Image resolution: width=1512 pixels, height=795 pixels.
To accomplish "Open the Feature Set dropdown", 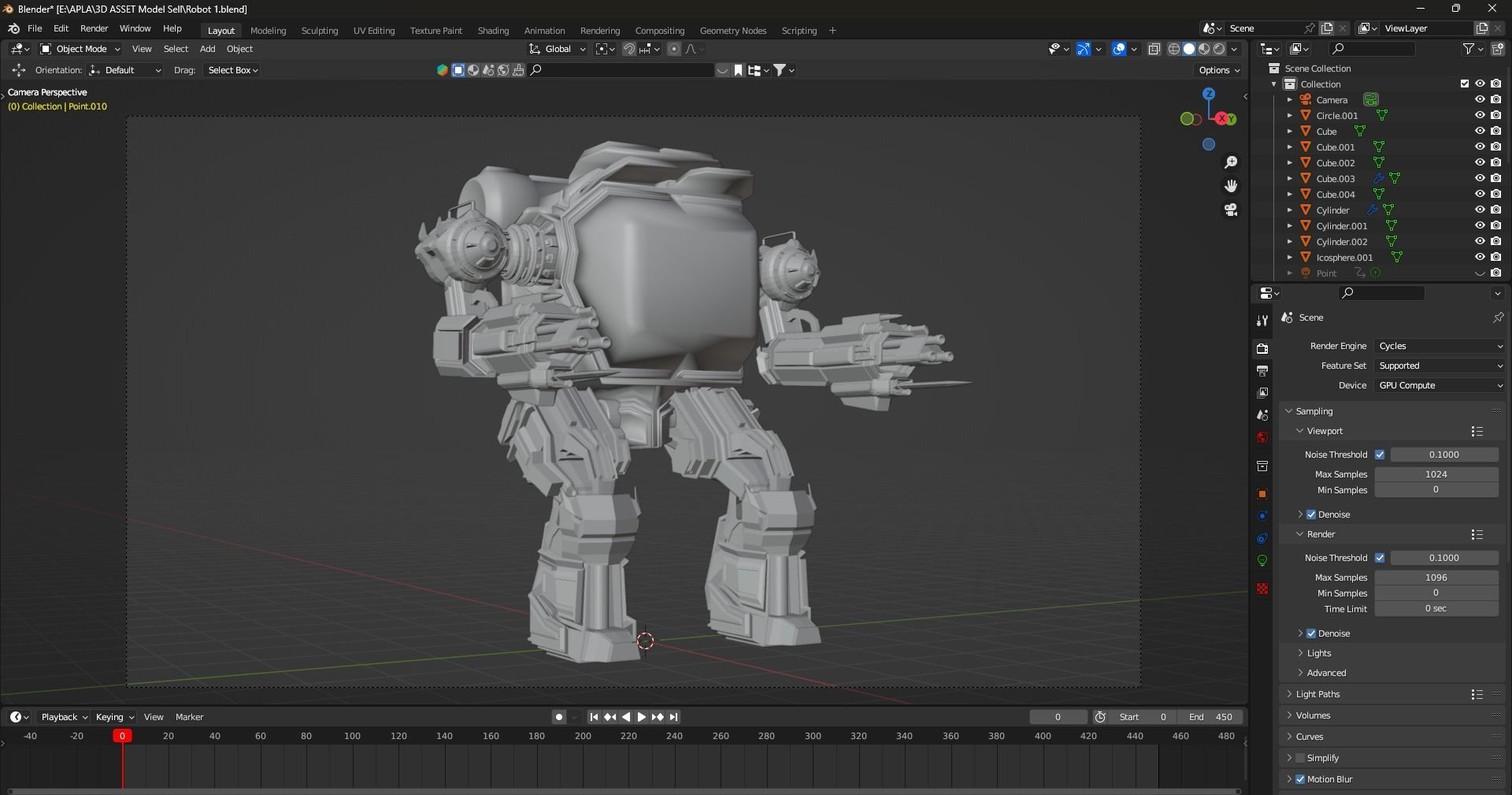I will [x=1440, y=366].
